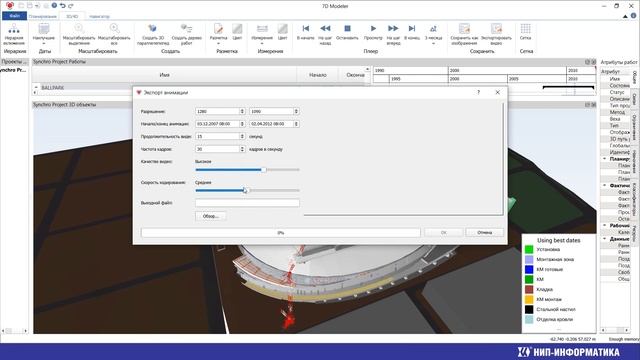Click the Начало column header

pos(318,75)
